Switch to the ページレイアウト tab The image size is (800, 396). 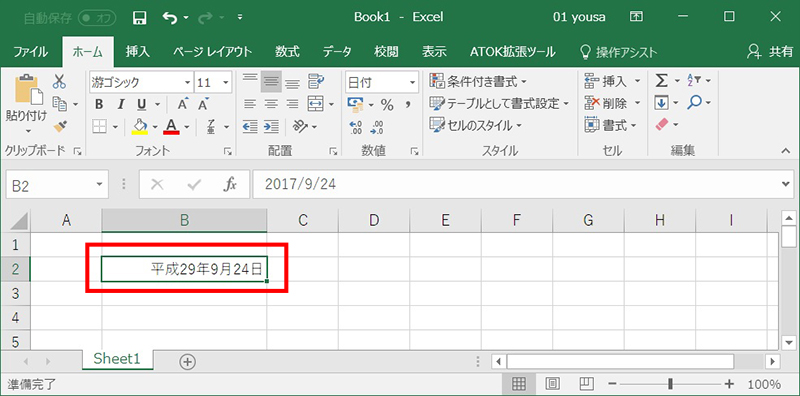[x=212, y=52]
